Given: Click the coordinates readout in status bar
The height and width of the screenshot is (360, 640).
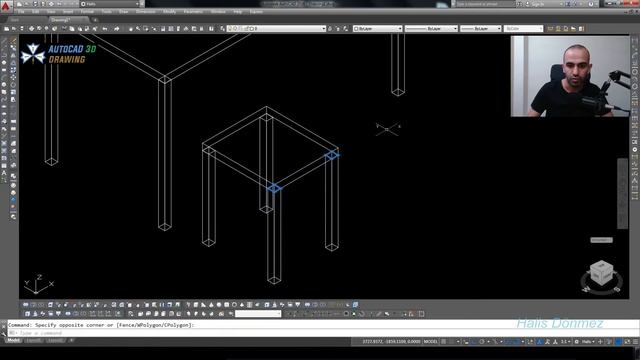Looking at the screenshot, I should [390, 342].
